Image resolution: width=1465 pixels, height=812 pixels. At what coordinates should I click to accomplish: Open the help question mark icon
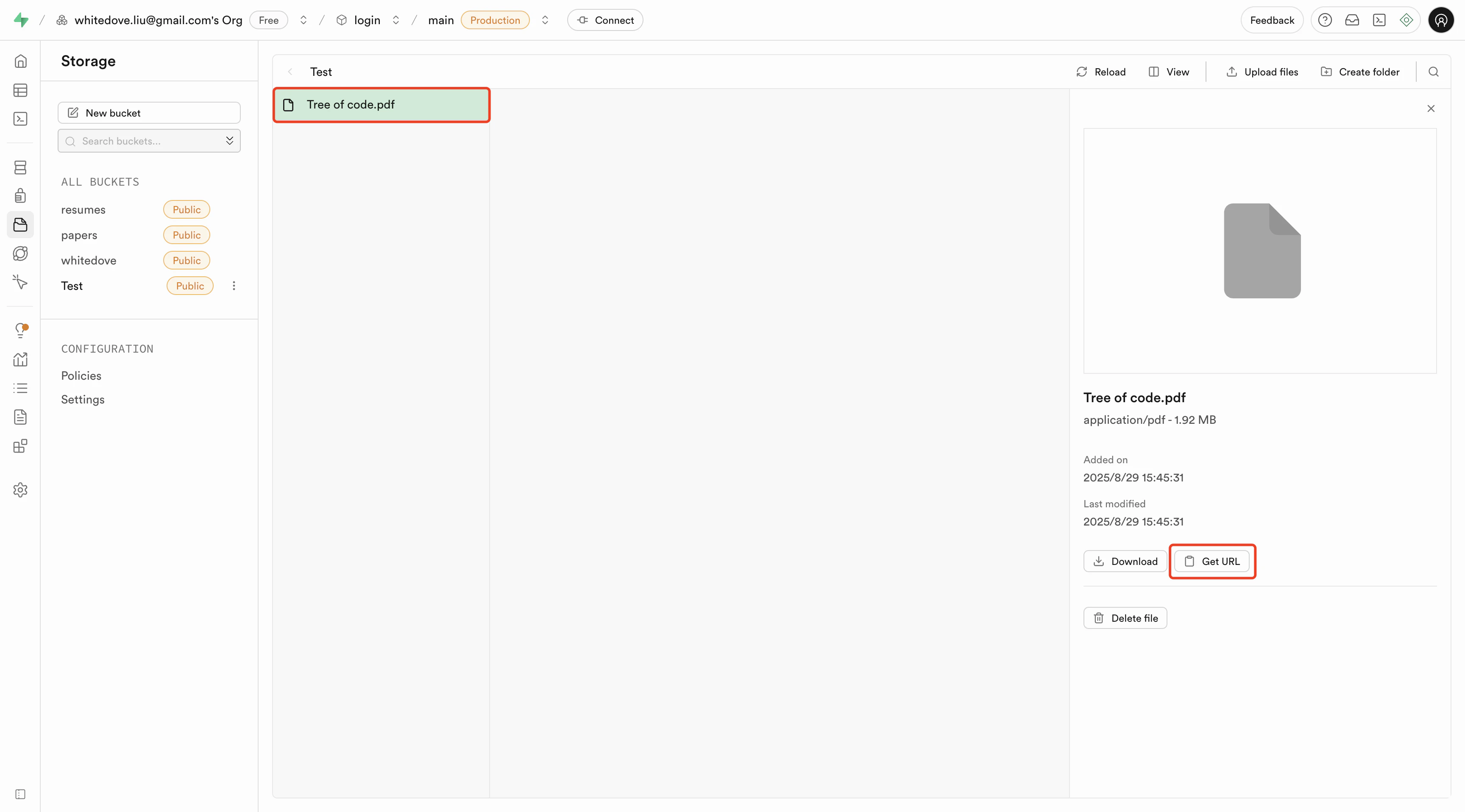pyautogui.click(x=1325, y=20)
